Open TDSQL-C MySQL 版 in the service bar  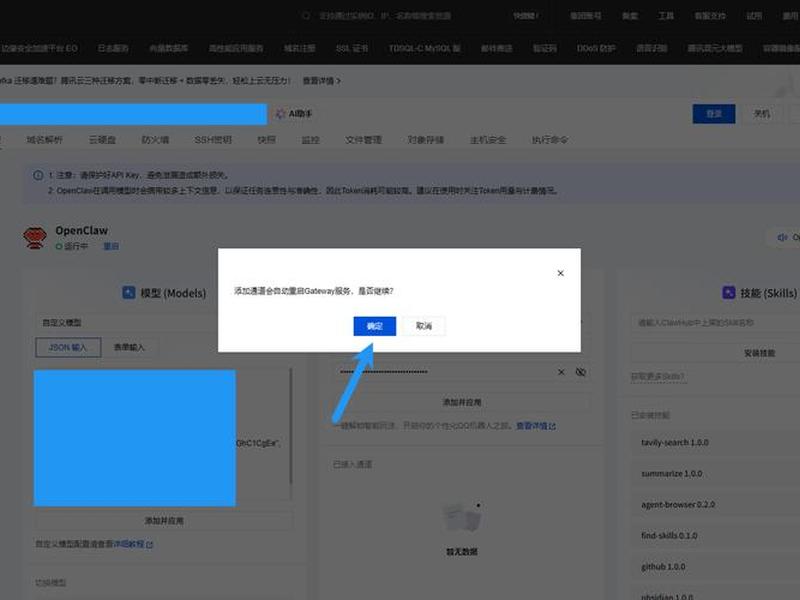(424, 48)
